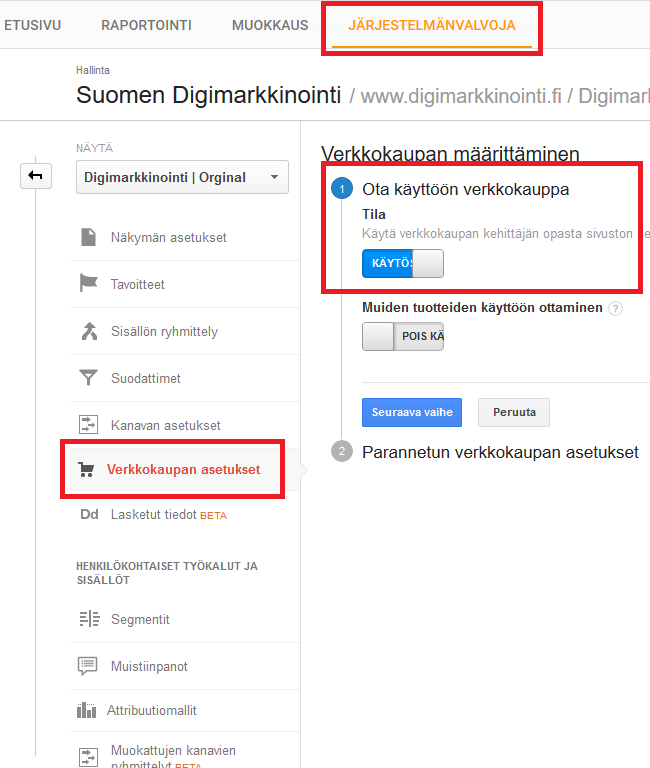Open the Digimarkkinointi | Orginal view dropdown

[182, 177]
